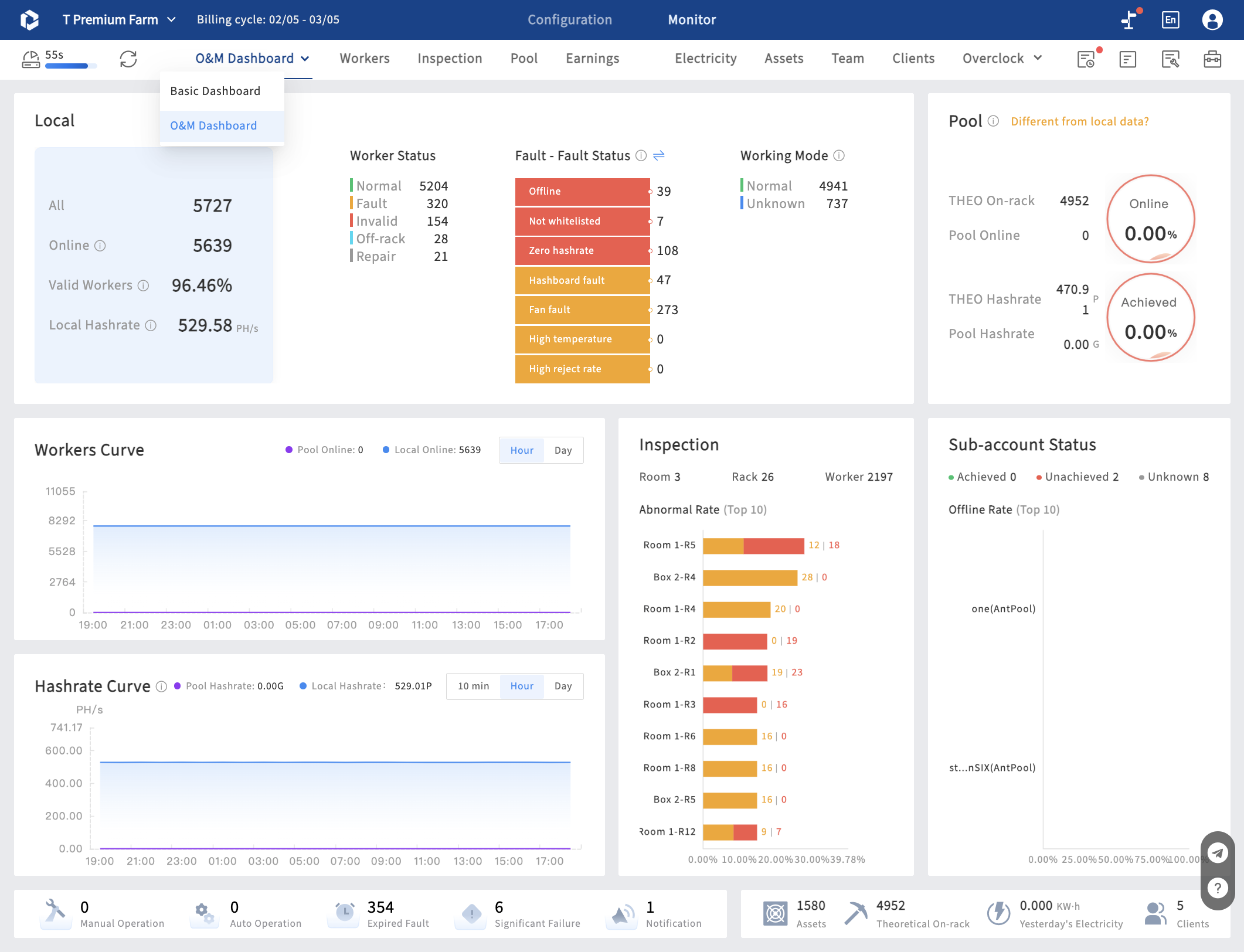Click Room 1-R5 abnormal rate bar
This screenshot has height=952, width=1244.
tap(753, 545)
